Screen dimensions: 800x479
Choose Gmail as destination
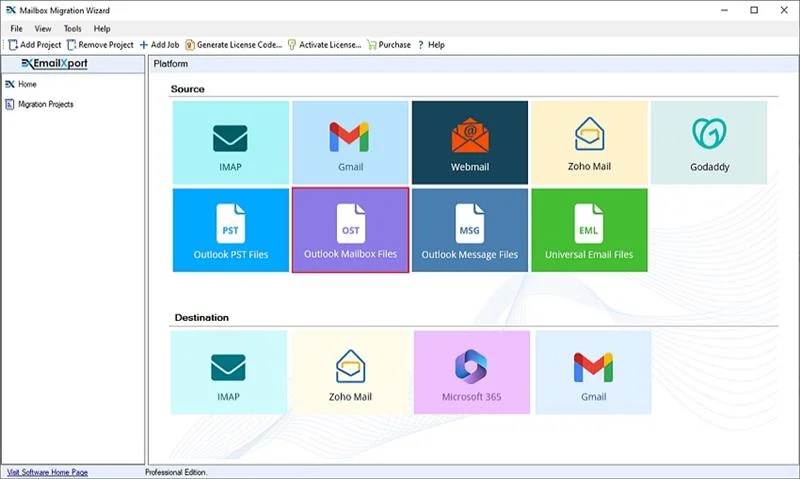[593, 372]
